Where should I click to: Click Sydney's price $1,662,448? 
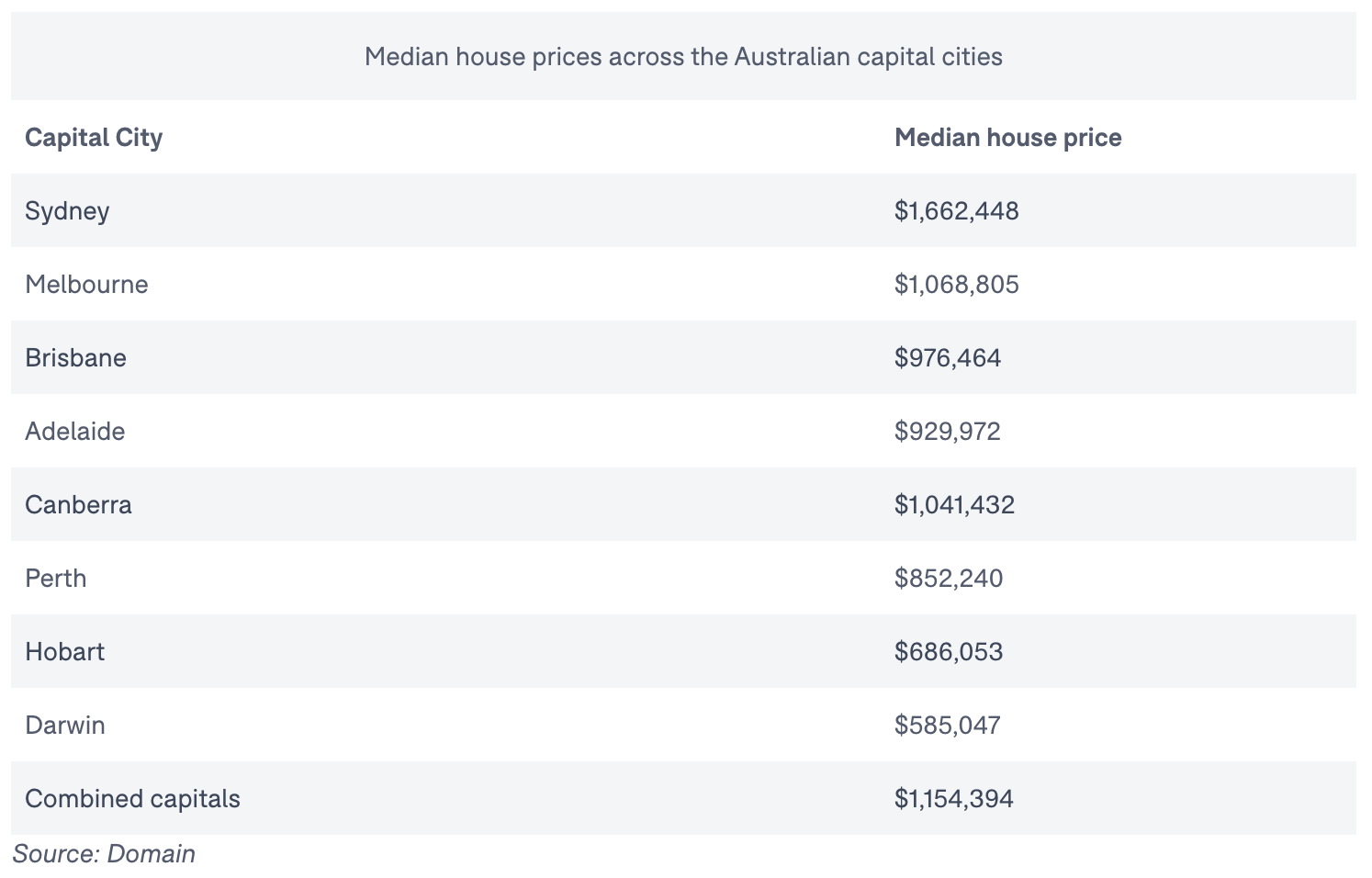click(x=956, y=211)
